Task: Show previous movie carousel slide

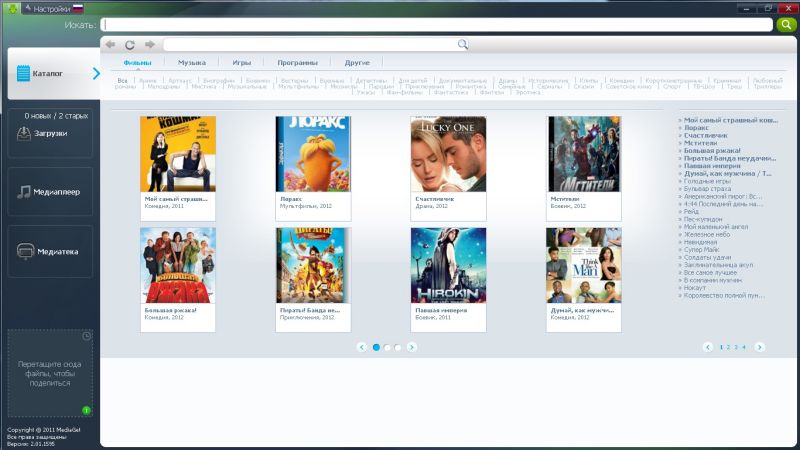Action: pos(362,347)
